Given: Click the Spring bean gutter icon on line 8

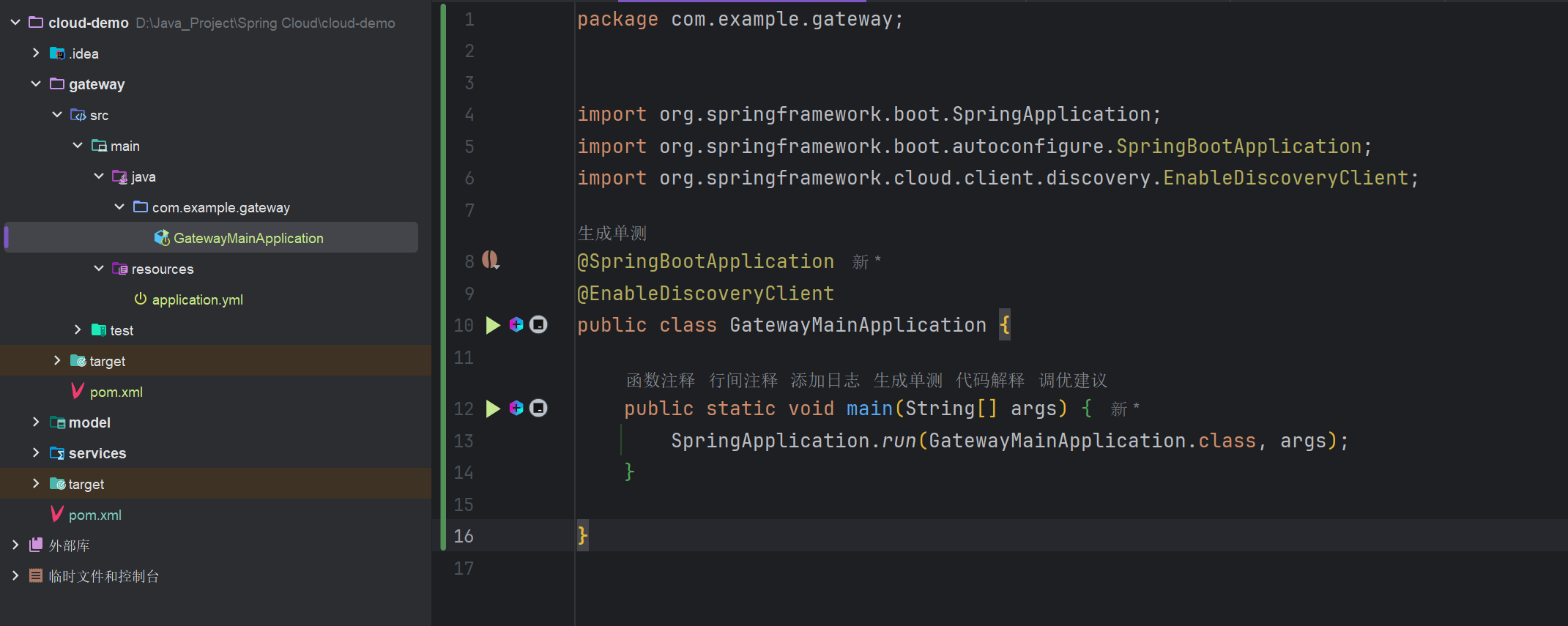Looking at the screenshot, I should click(x=491, y=260).
